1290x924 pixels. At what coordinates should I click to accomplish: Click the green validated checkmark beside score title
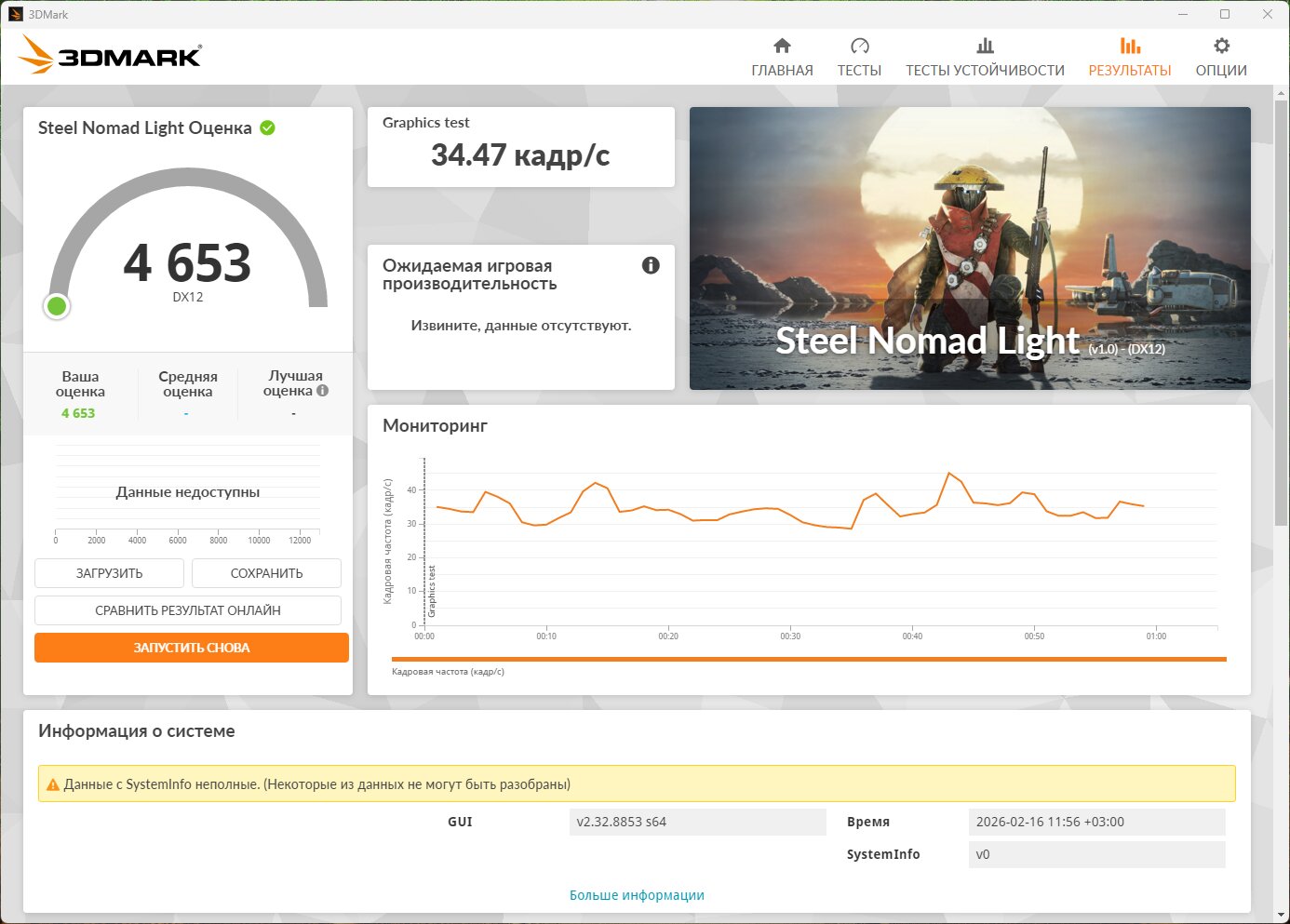point(268,128)
